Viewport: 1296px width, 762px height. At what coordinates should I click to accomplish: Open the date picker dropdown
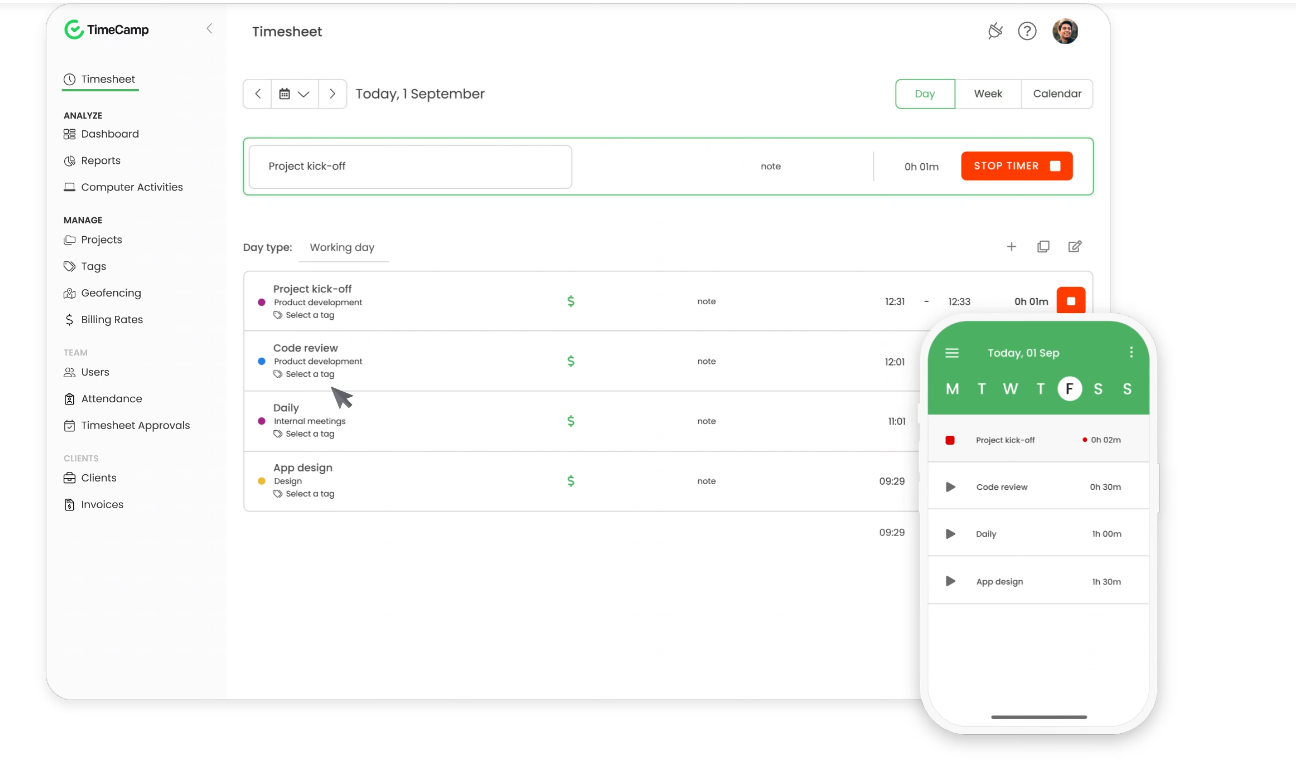point(295,93)
